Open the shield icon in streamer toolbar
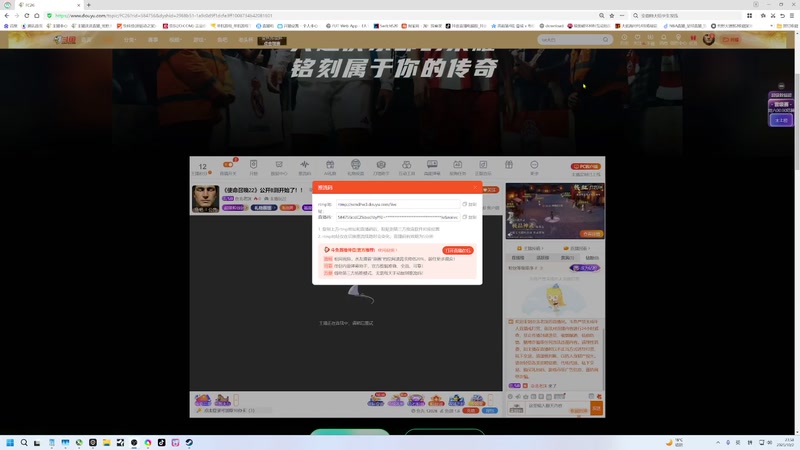The width and height of the screenshot is (800, 450). 254,164
